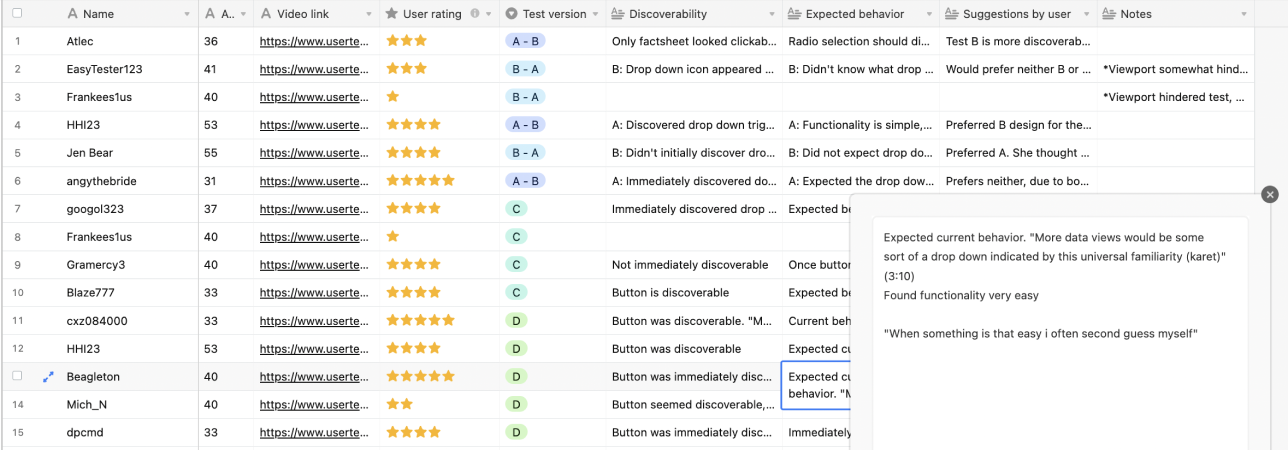1288x450 pixels.
Task: Click the Name column text-type icon
Action: [71, 14]
